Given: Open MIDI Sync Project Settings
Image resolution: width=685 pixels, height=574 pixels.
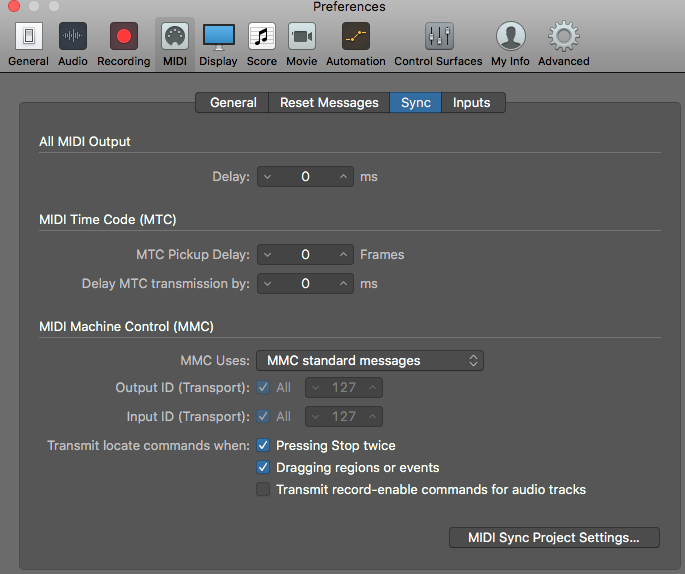Looking at the screenshot, I should 554,538.
